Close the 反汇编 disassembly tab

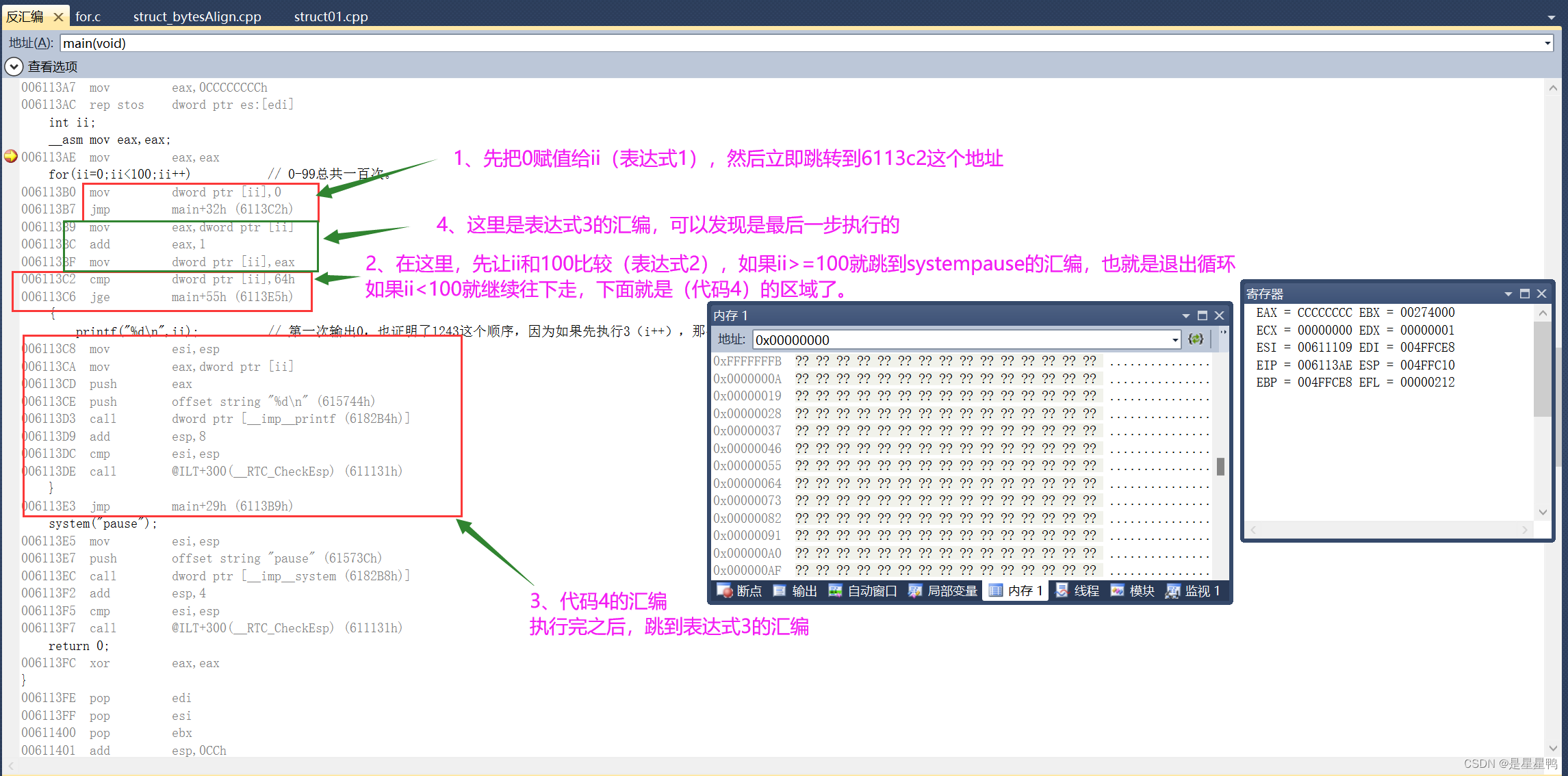point(58,16)
